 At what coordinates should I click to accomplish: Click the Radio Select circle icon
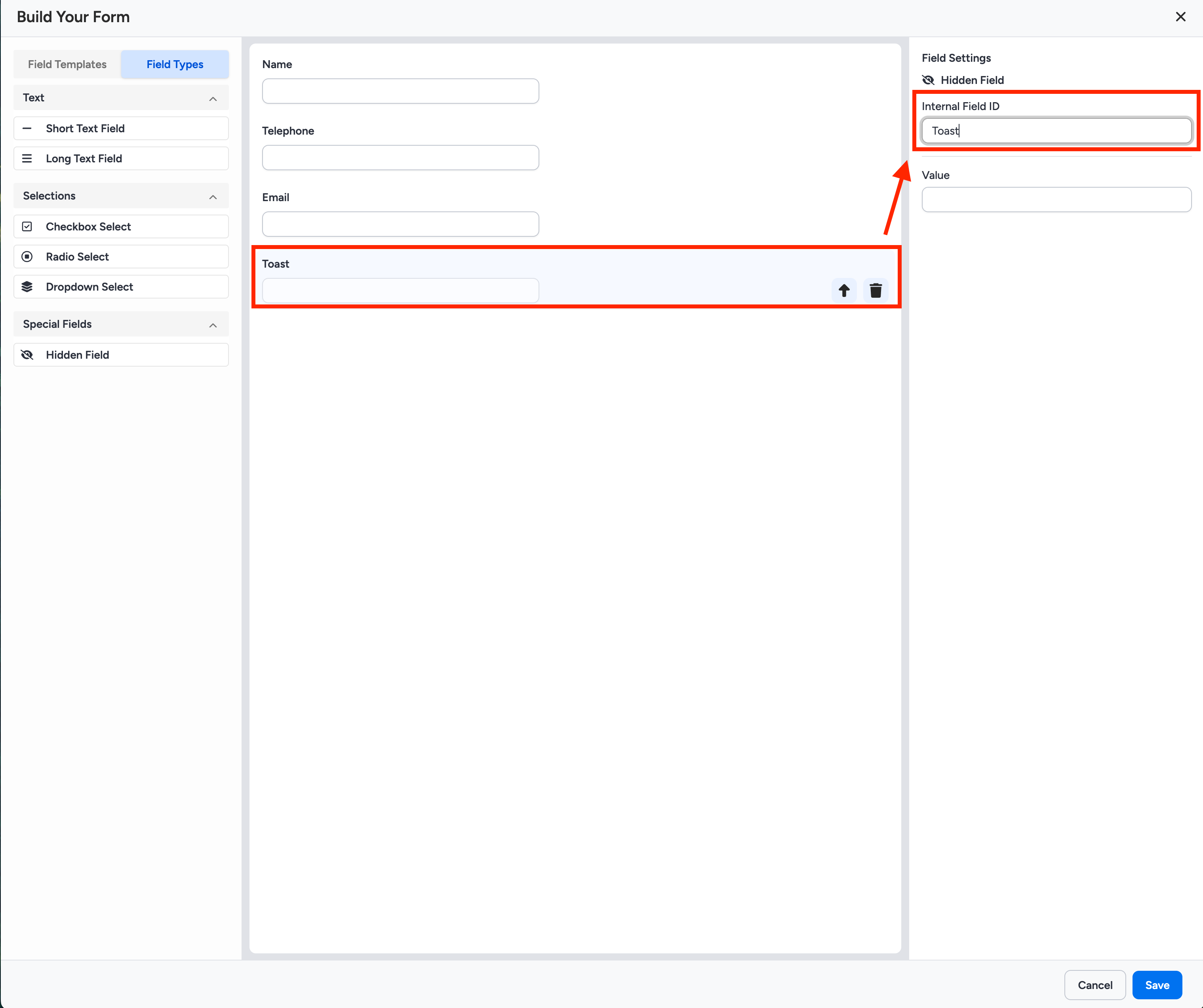(x=27, y=257)
